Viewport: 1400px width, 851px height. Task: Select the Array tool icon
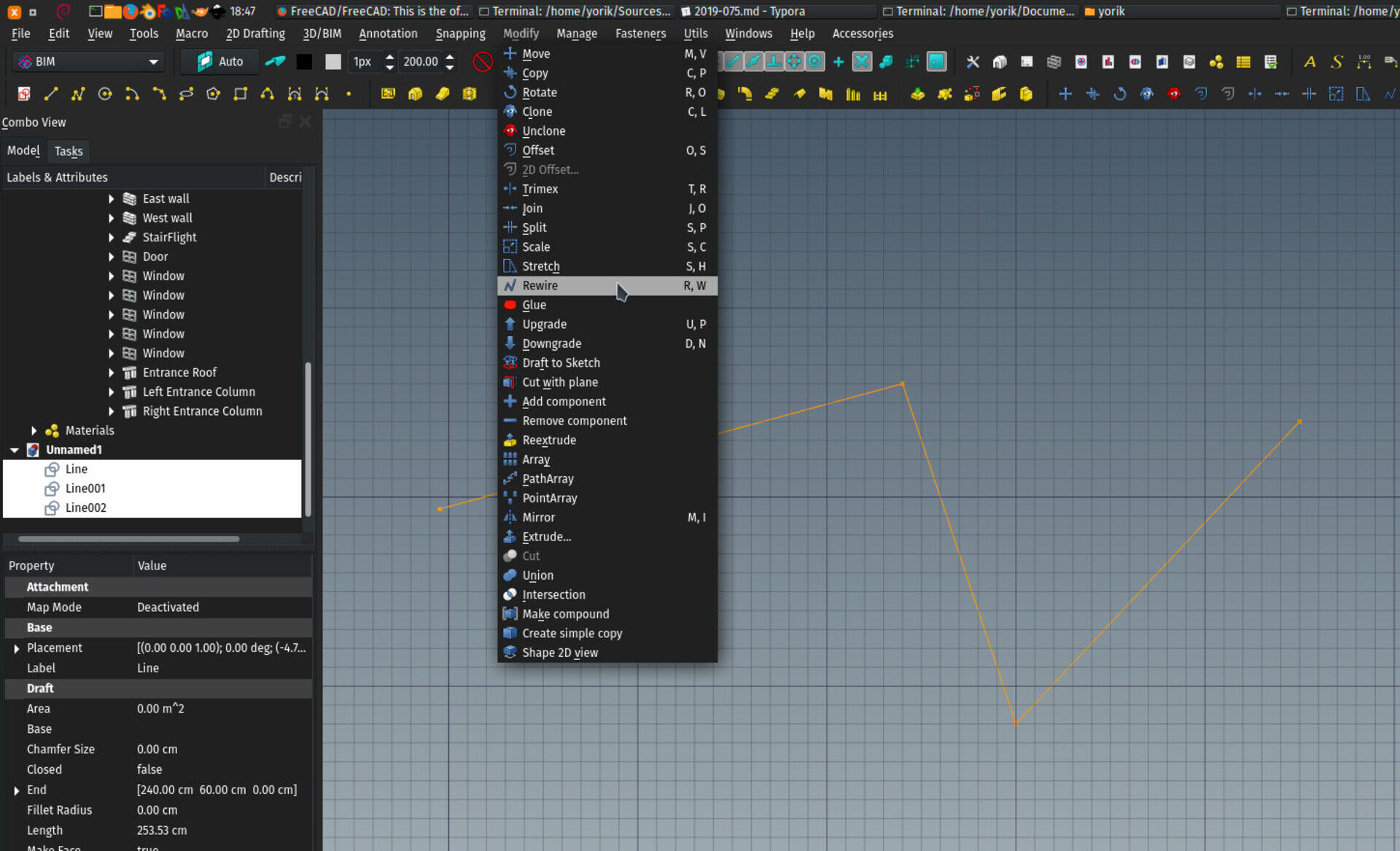coord(510,459)
